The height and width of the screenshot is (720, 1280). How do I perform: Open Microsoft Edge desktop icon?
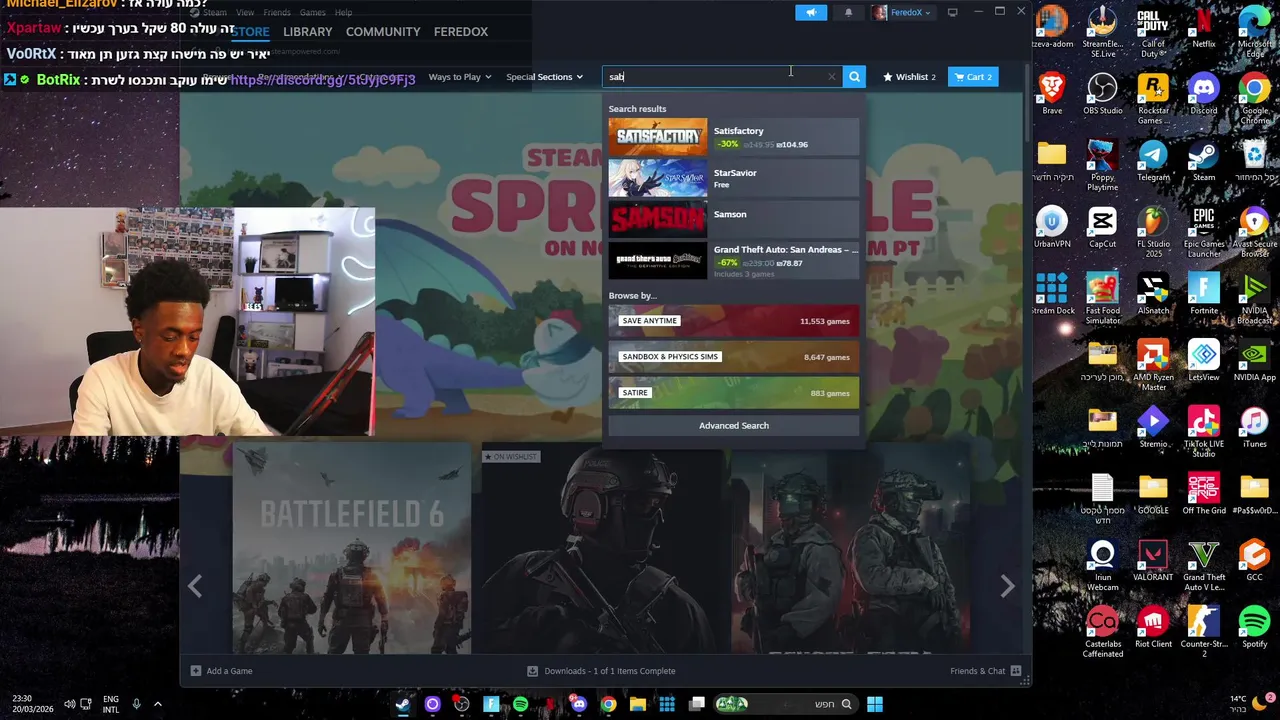pos(1255,29)
